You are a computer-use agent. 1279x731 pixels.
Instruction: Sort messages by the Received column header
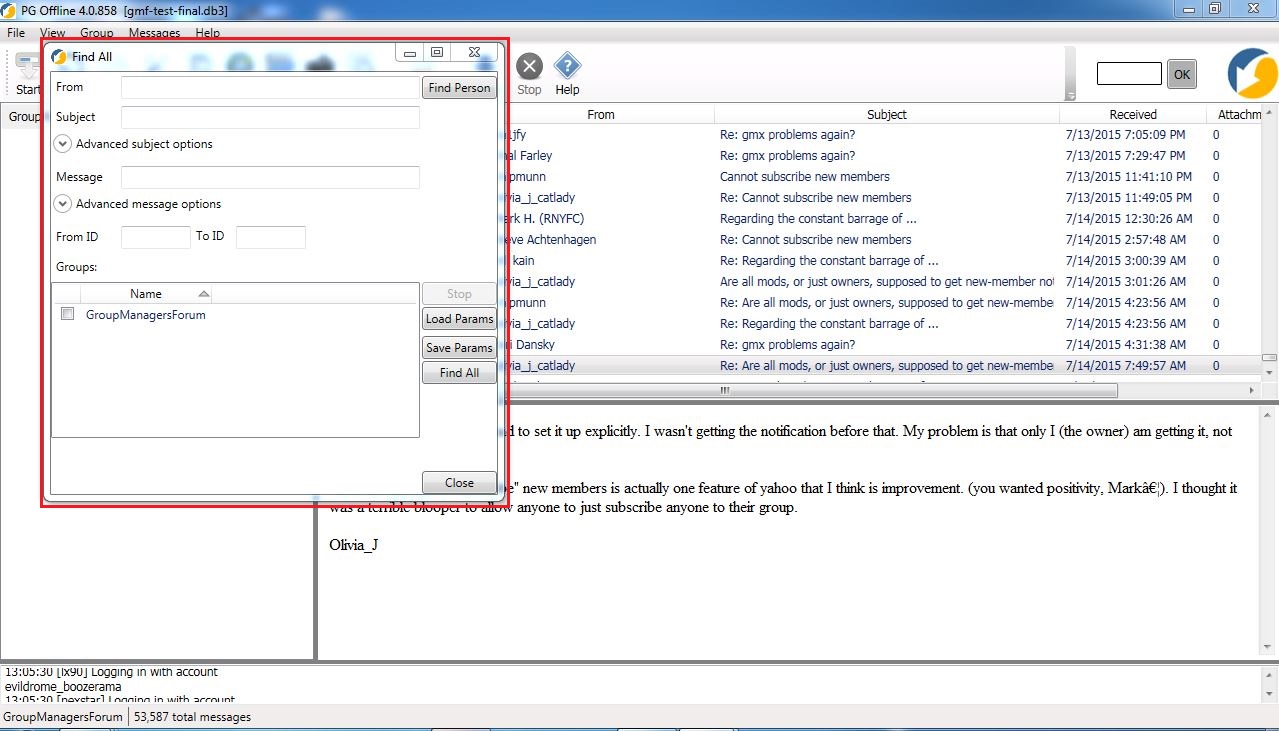1132,114
